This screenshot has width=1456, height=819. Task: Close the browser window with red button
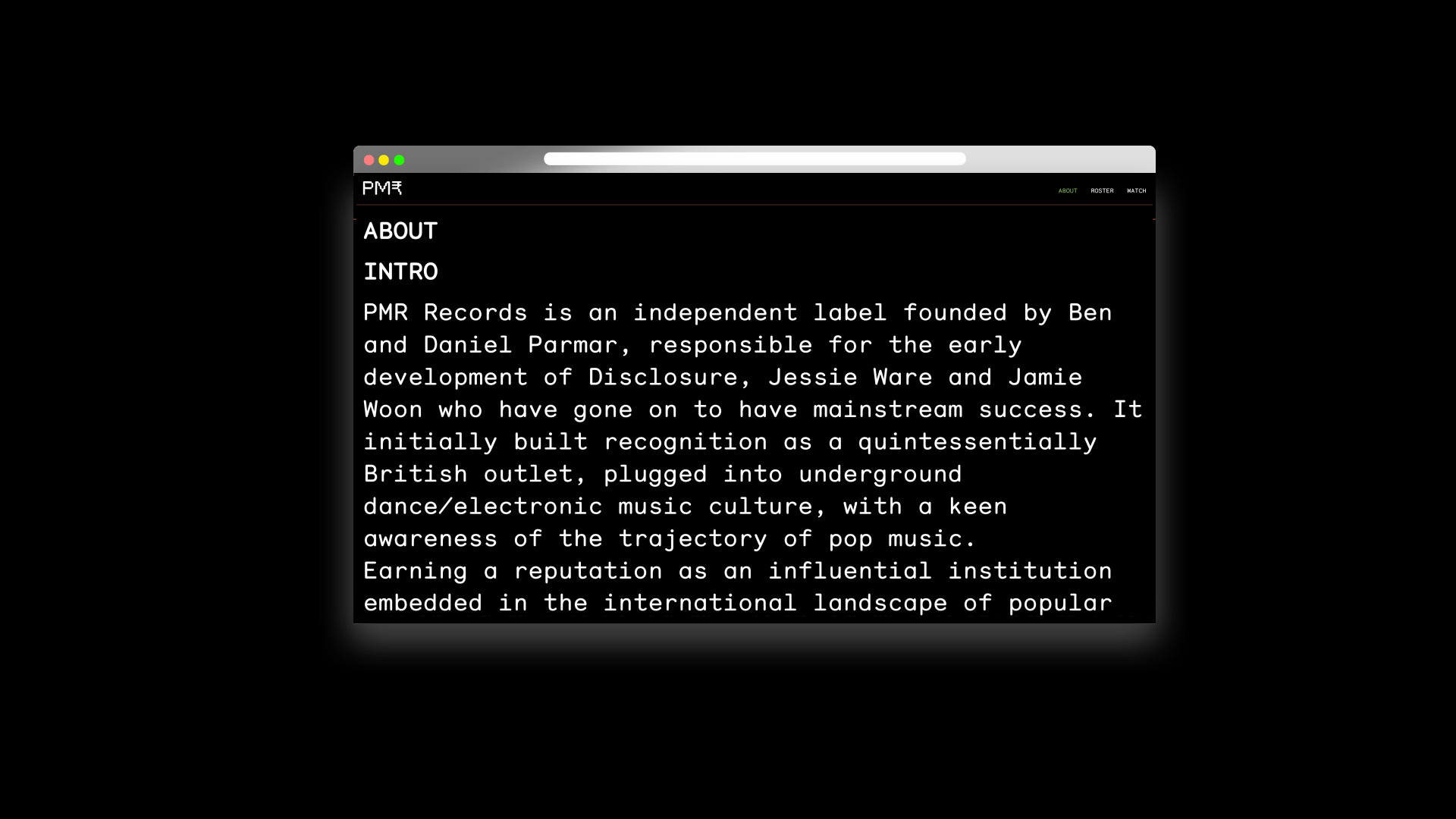coord(369,160)
